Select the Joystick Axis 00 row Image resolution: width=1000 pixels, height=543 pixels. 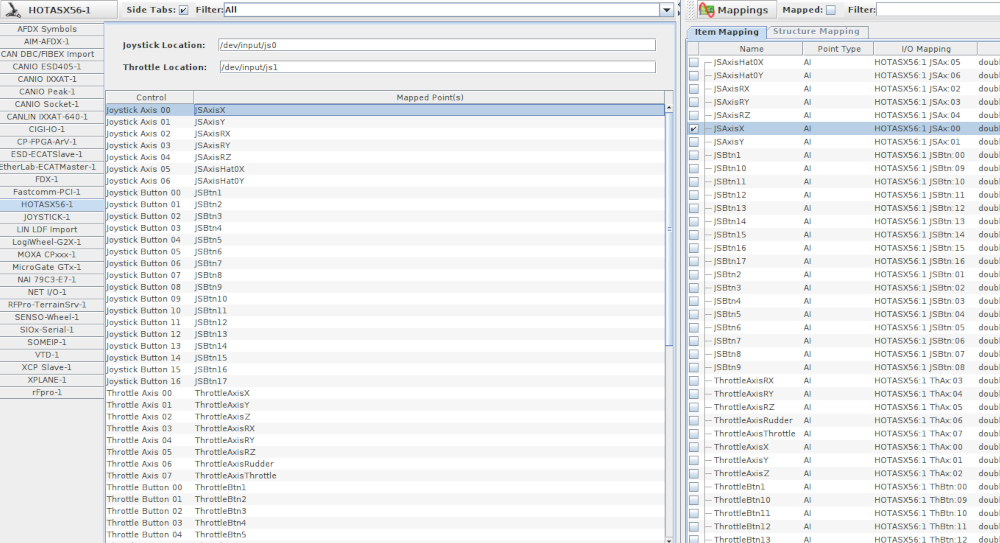(x=385, y=110)
